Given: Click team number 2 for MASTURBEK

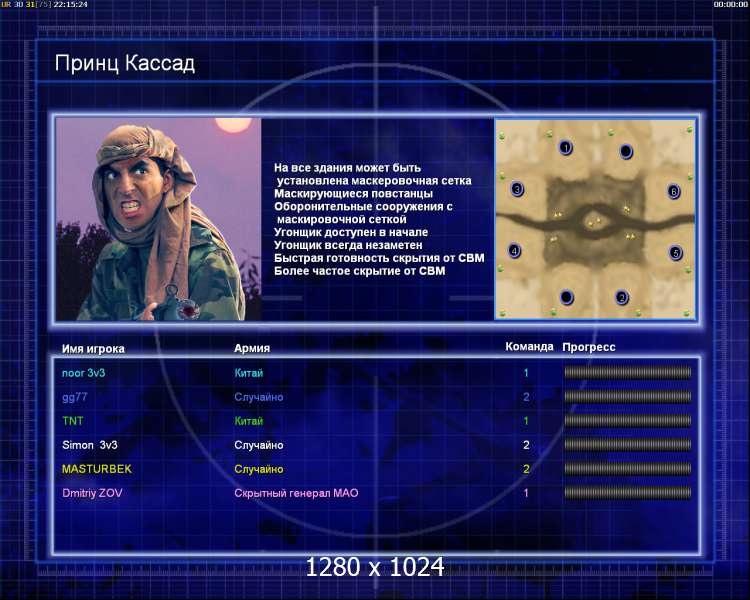Looking at the screenshot, I should coord(526,469).
